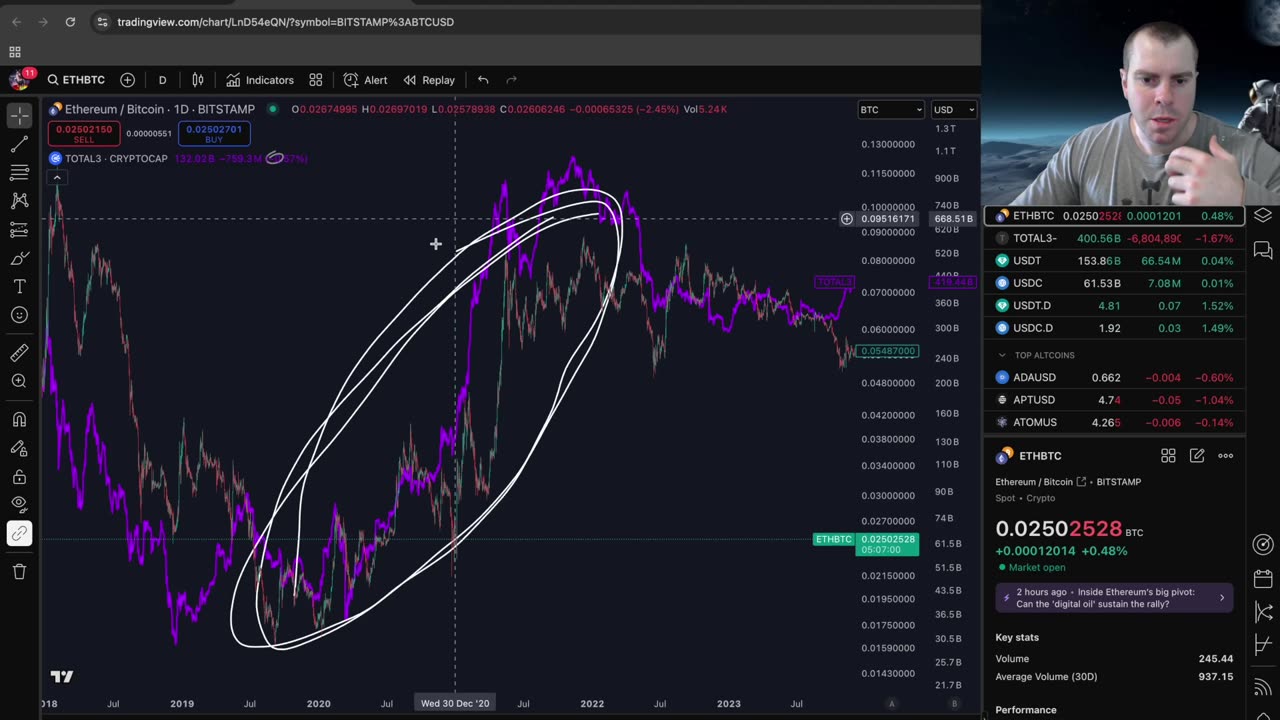This screenshot has width=1280, height=720.
Task: Open the ETHBTC details grid view icon
Action: coord(1168,456)
